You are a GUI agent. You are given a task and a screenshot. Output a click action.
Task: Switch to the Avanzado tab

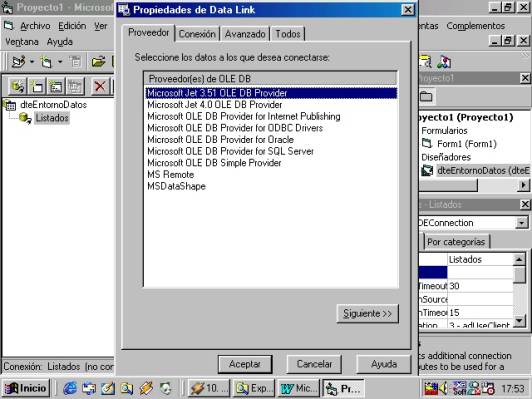tap(245, 34)
